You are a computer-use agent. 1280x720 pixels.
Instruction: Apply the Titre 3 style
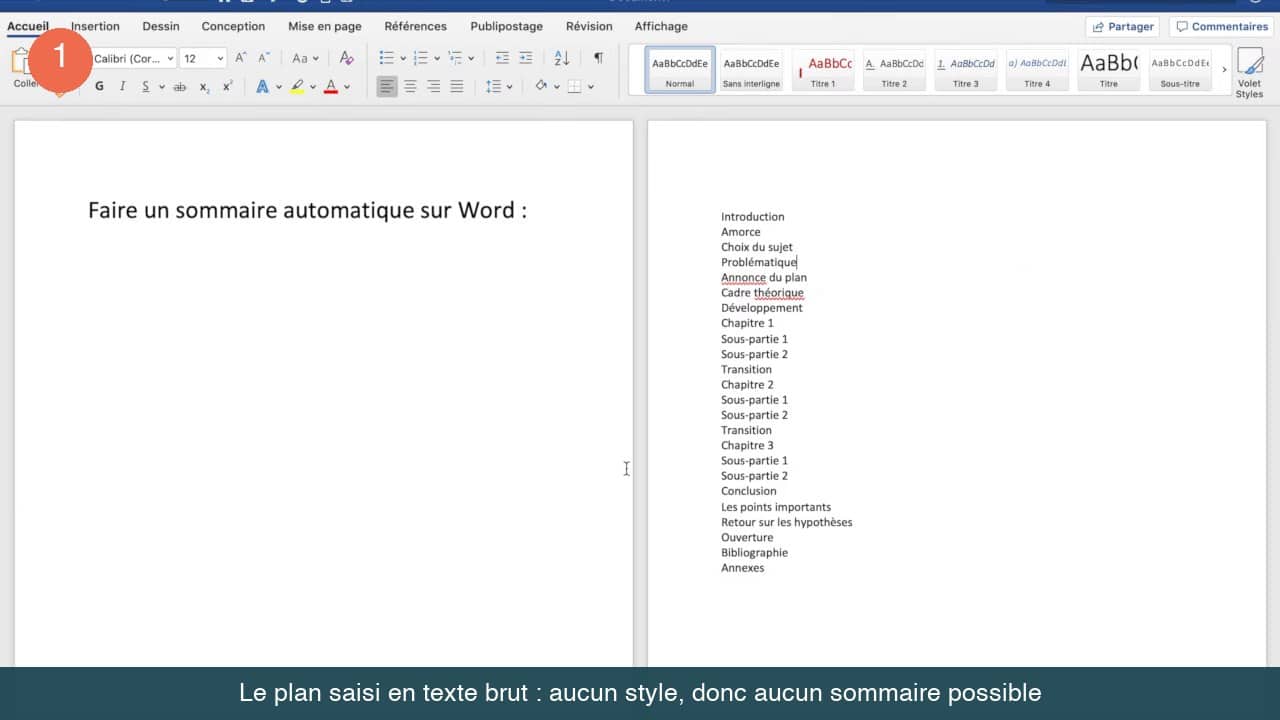coord(965,70)
